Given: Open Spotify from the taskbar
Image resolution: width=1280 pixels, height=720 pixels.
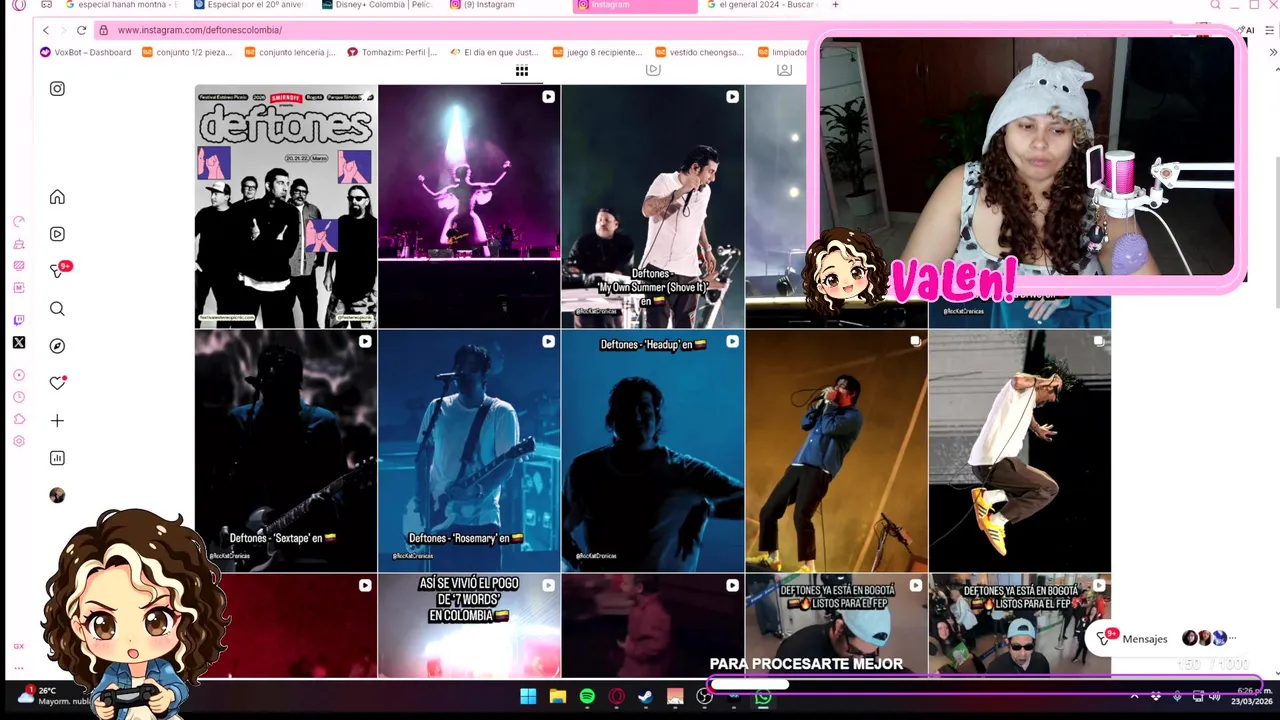Looking at the screenshot, I should tap(587, 696).
